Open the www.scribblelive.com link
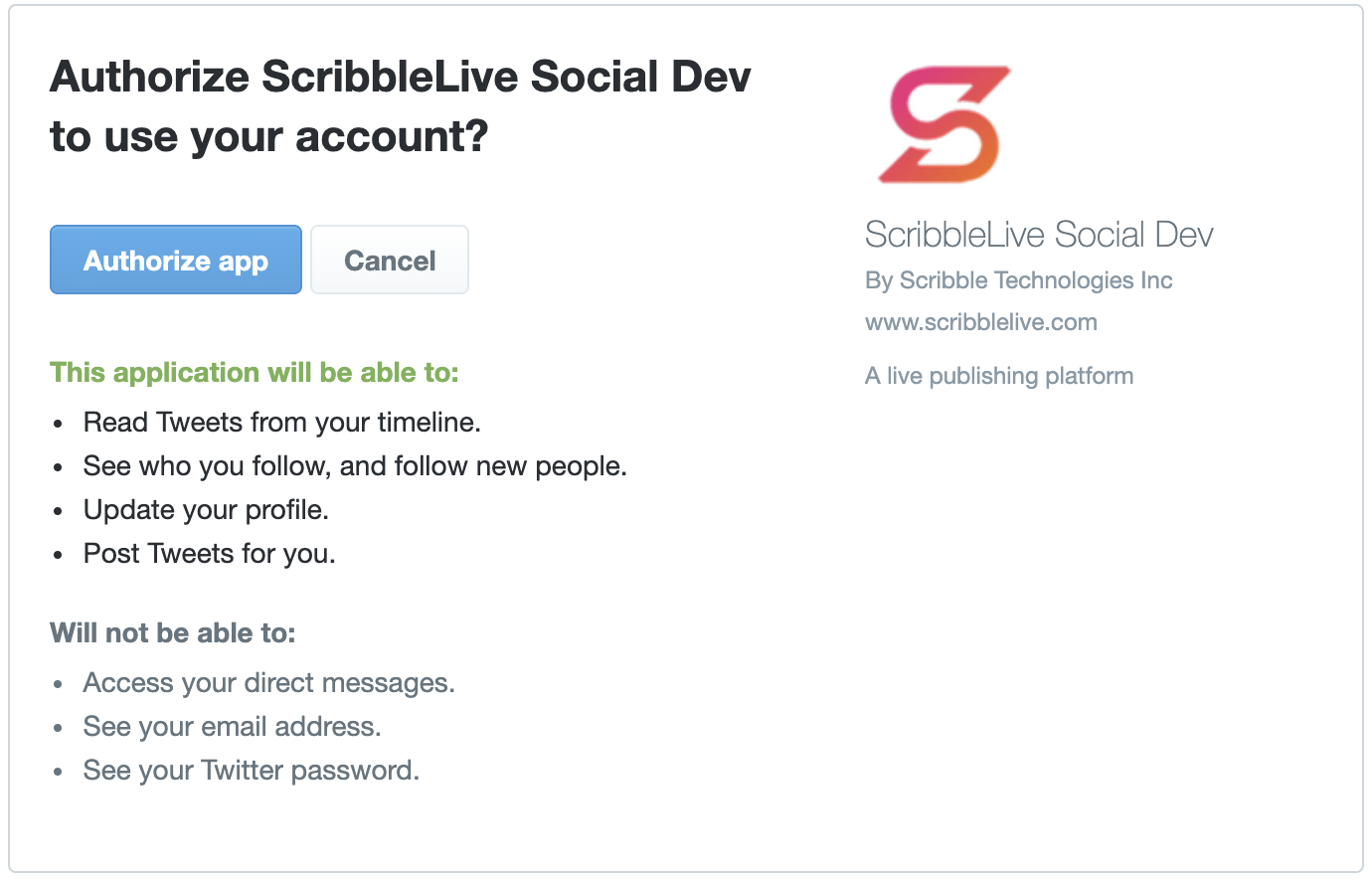1372x883 pixels. click(981, 322)
